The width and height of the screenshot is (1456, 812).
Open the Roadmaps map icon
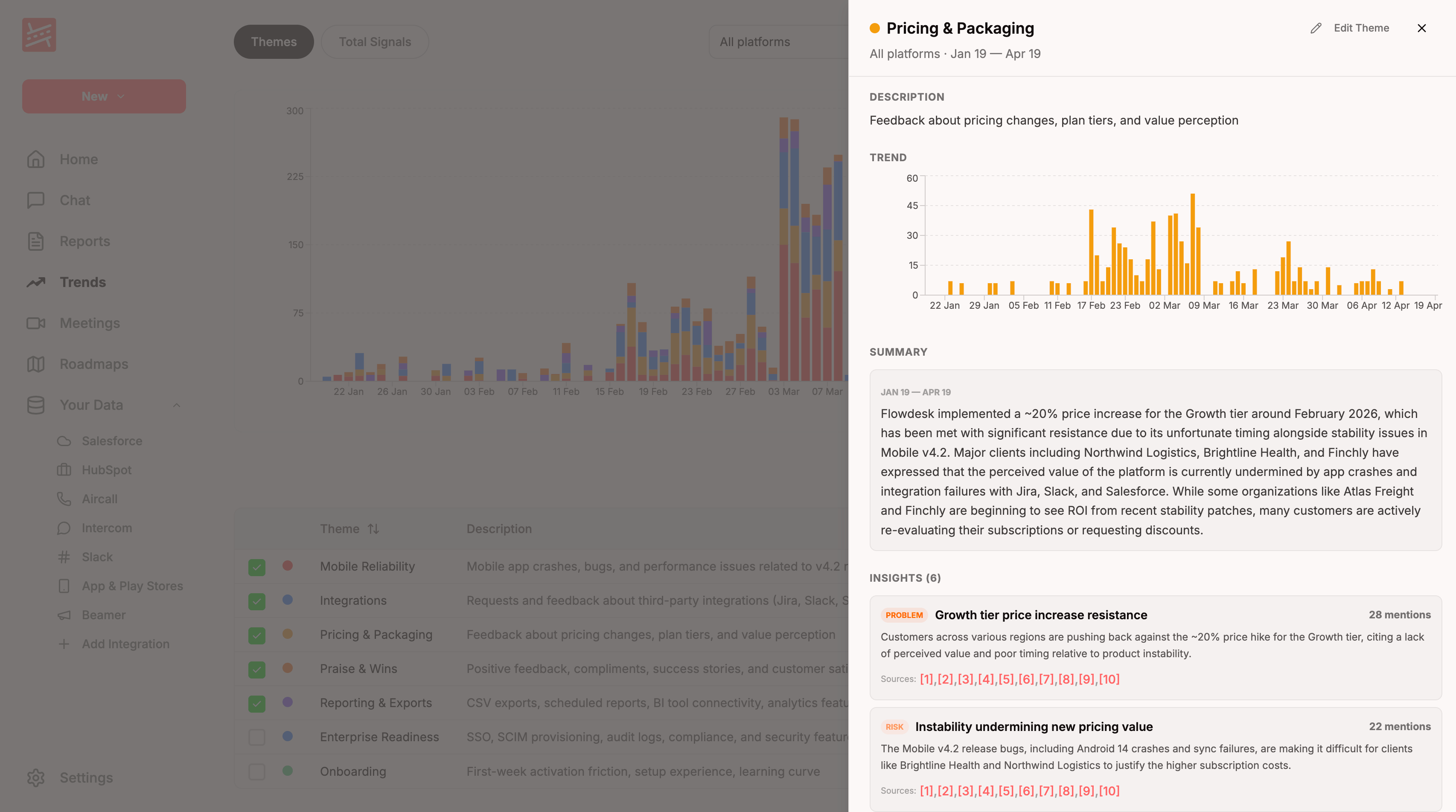[35, 364]
